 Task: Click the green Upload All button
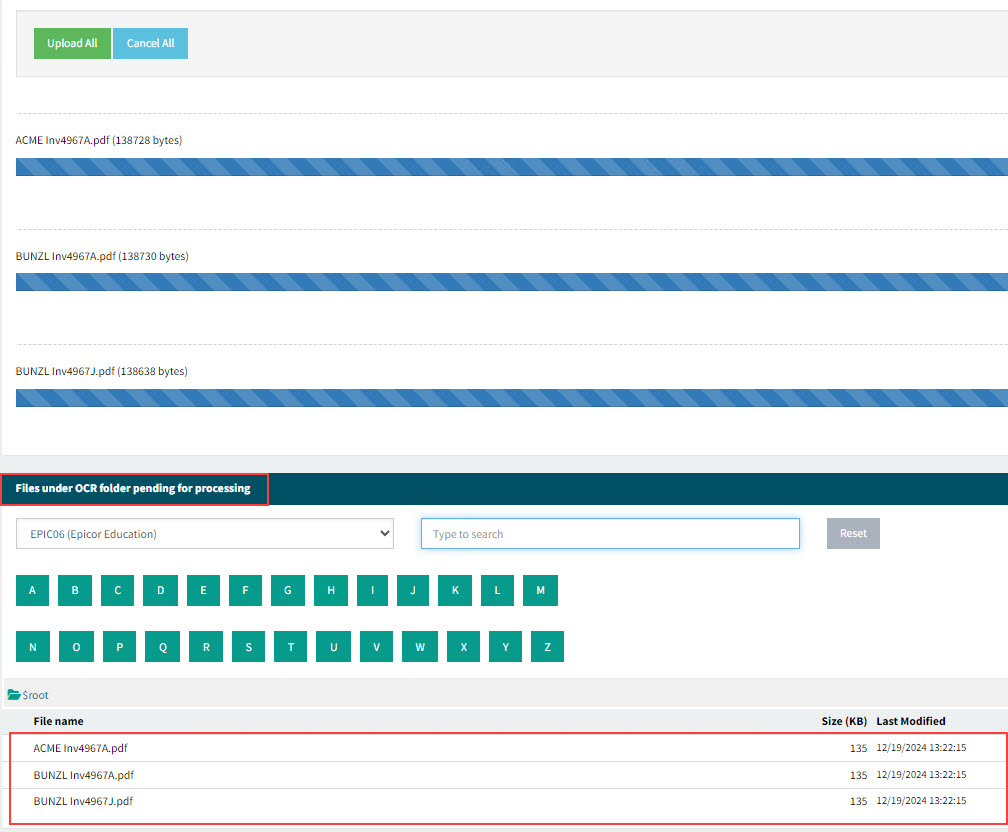(72, 43)
